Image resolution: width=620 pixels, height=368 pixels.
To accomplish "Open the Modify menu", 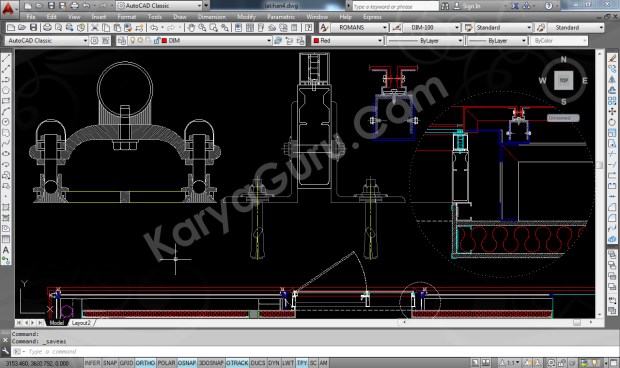I will (246, 17).
